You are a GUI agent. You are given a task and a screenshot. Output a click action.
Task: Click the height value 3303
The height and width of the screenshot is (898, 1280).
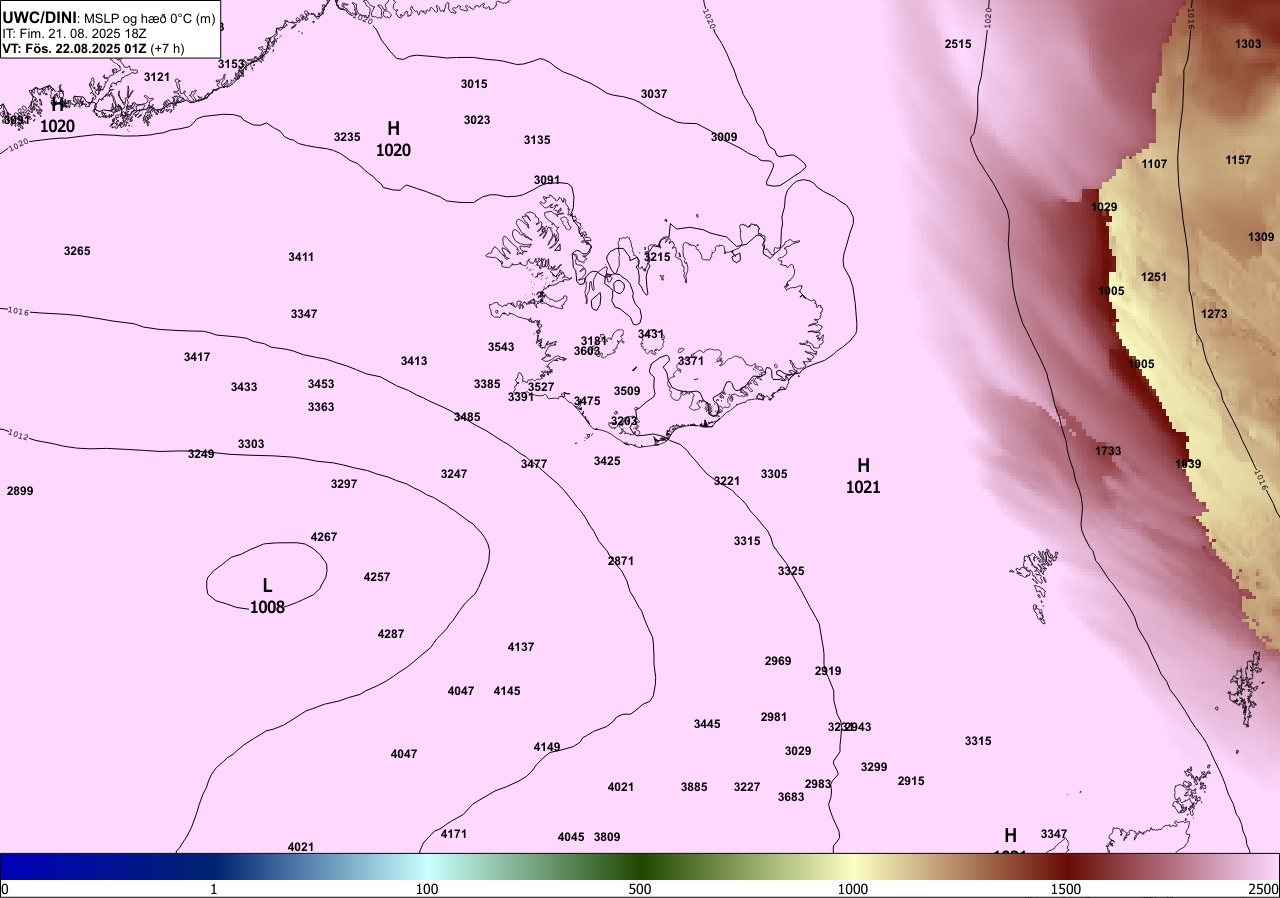point(251,444)
